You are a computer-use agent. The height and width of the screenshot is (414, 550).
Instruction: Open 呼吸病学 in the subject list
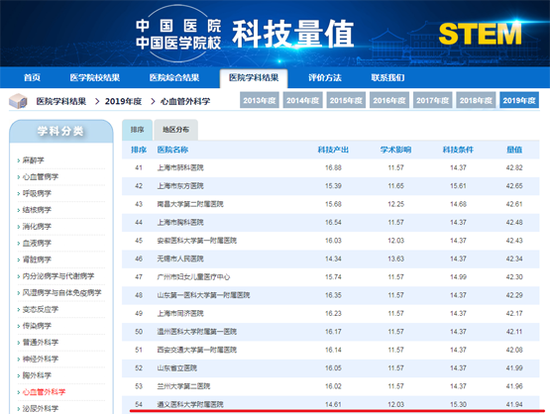click(37, 193)
